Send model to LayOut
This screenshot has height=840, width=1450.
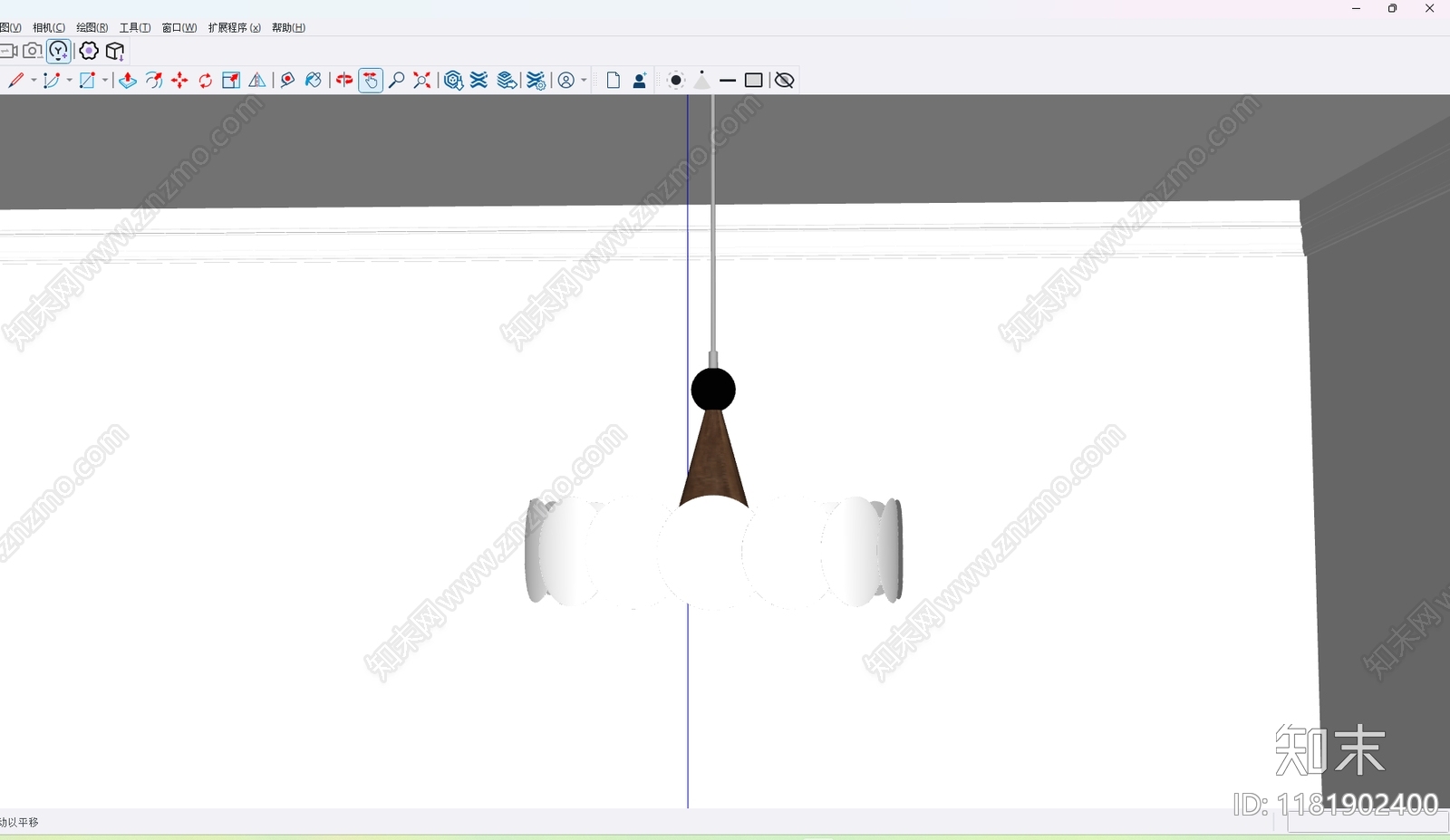(507, 81)
